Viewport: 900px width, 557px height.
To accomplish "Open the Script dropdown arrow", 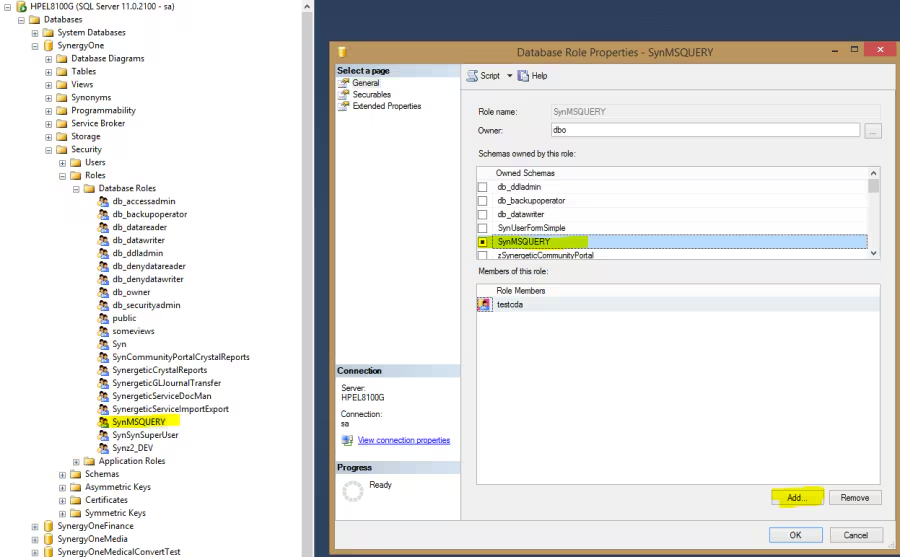I will (509, 76).
